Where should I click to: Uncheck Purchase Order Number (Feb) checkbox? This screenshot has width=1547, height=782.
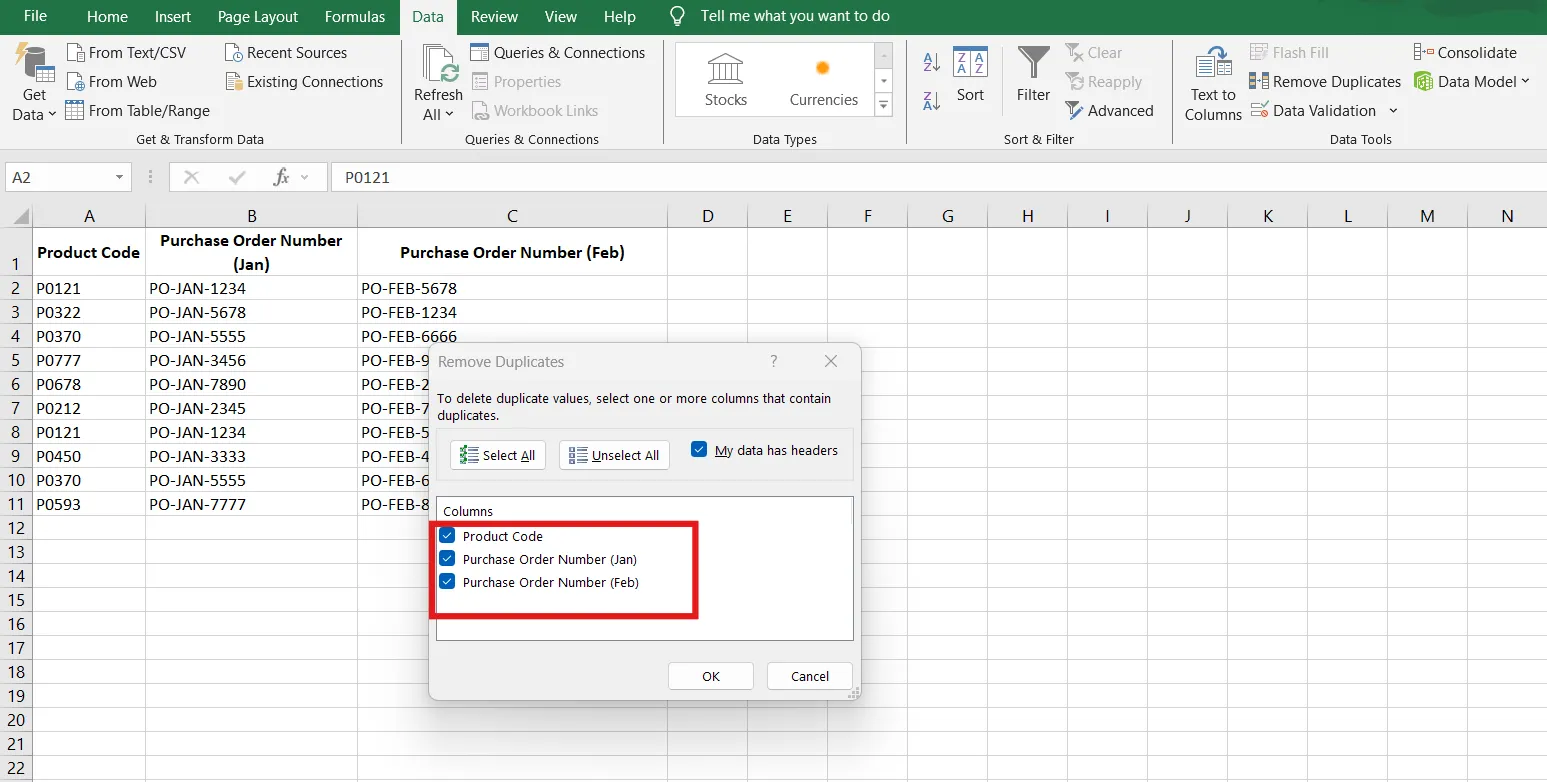(x=447, y=582)
